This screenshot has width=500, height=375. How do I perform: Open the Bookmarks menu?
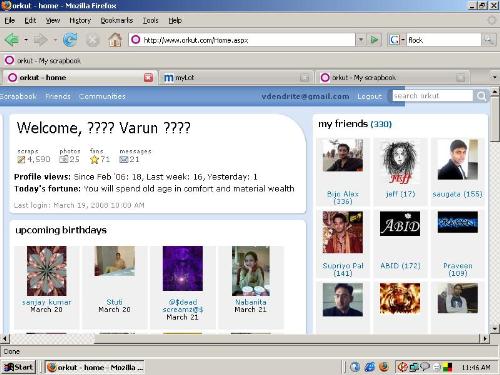click(x=117, y=21)
